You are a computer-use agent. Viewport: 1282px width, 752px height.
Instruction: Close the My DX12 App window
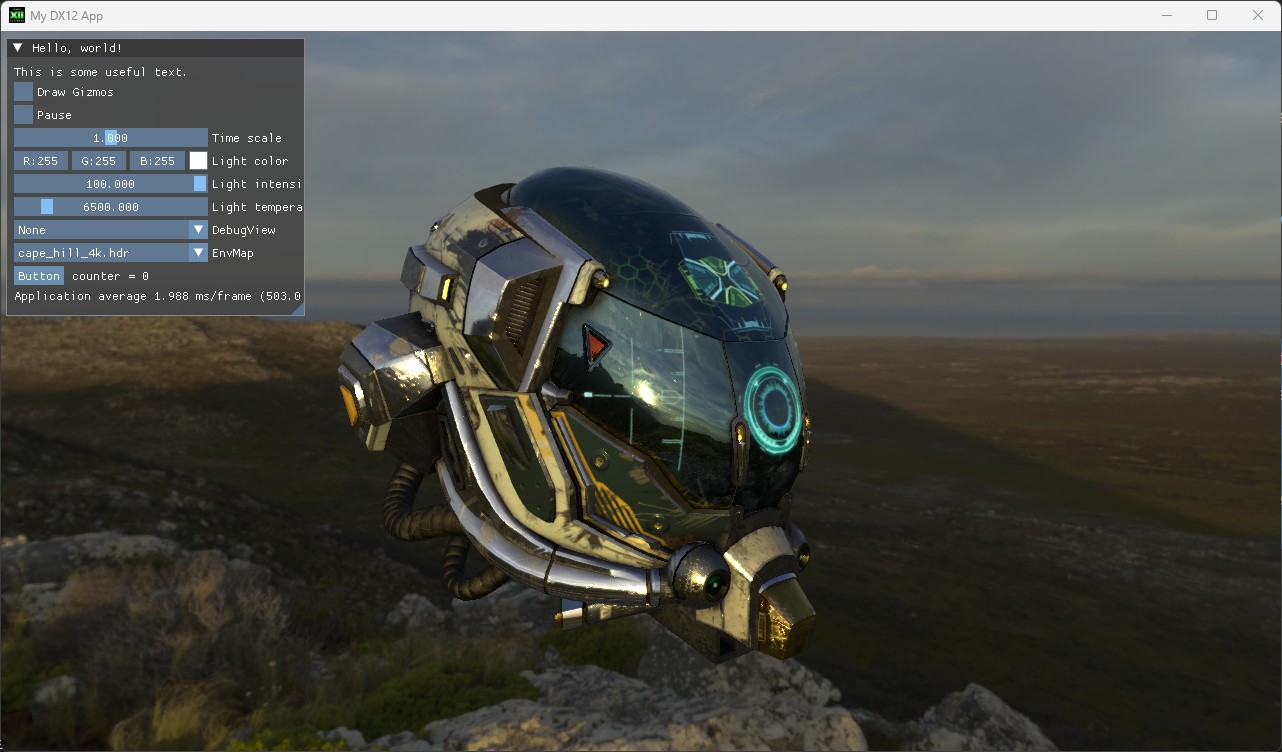point(1258,15)
